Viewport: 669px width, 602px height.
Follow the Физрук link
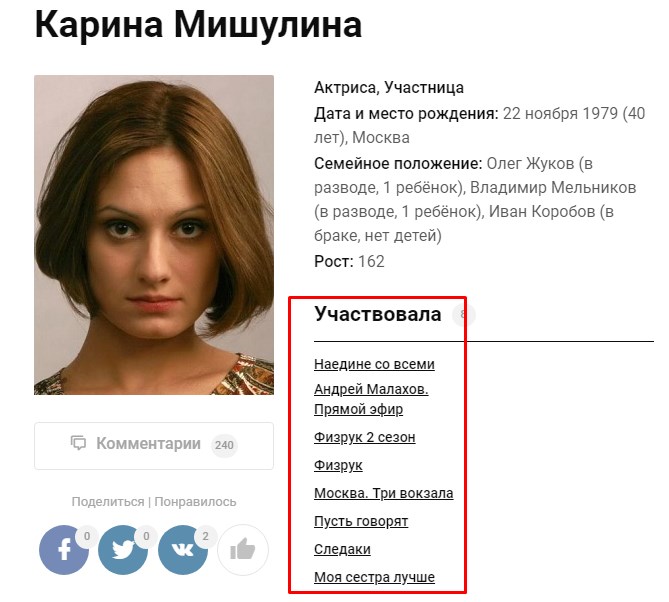(x=338, y=465)
